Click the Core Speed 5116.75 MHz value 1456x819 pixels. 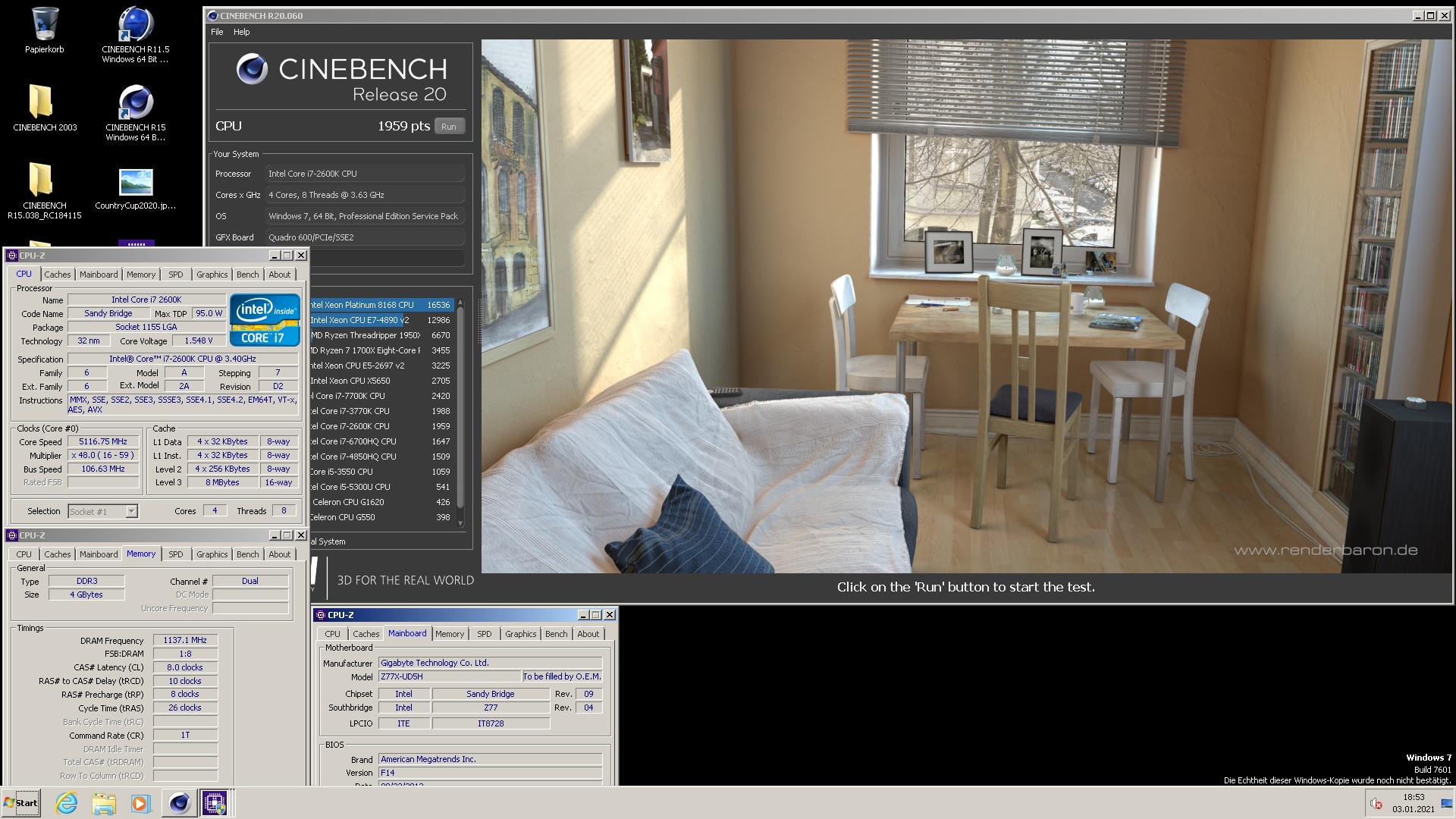tap(103, 441)
